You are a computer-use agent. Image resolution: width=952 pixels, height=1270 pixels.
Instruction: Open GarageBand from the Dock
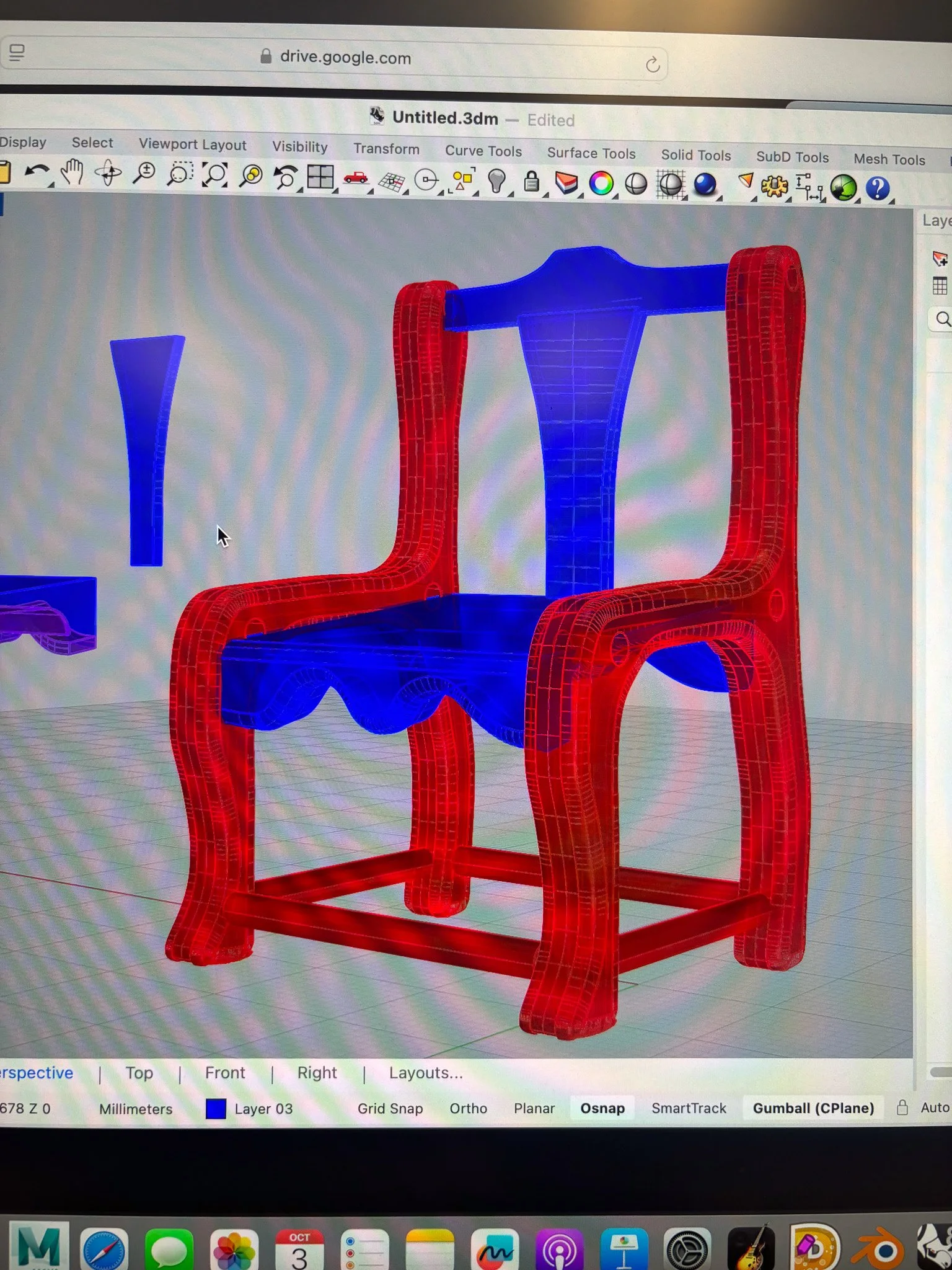752,1248
